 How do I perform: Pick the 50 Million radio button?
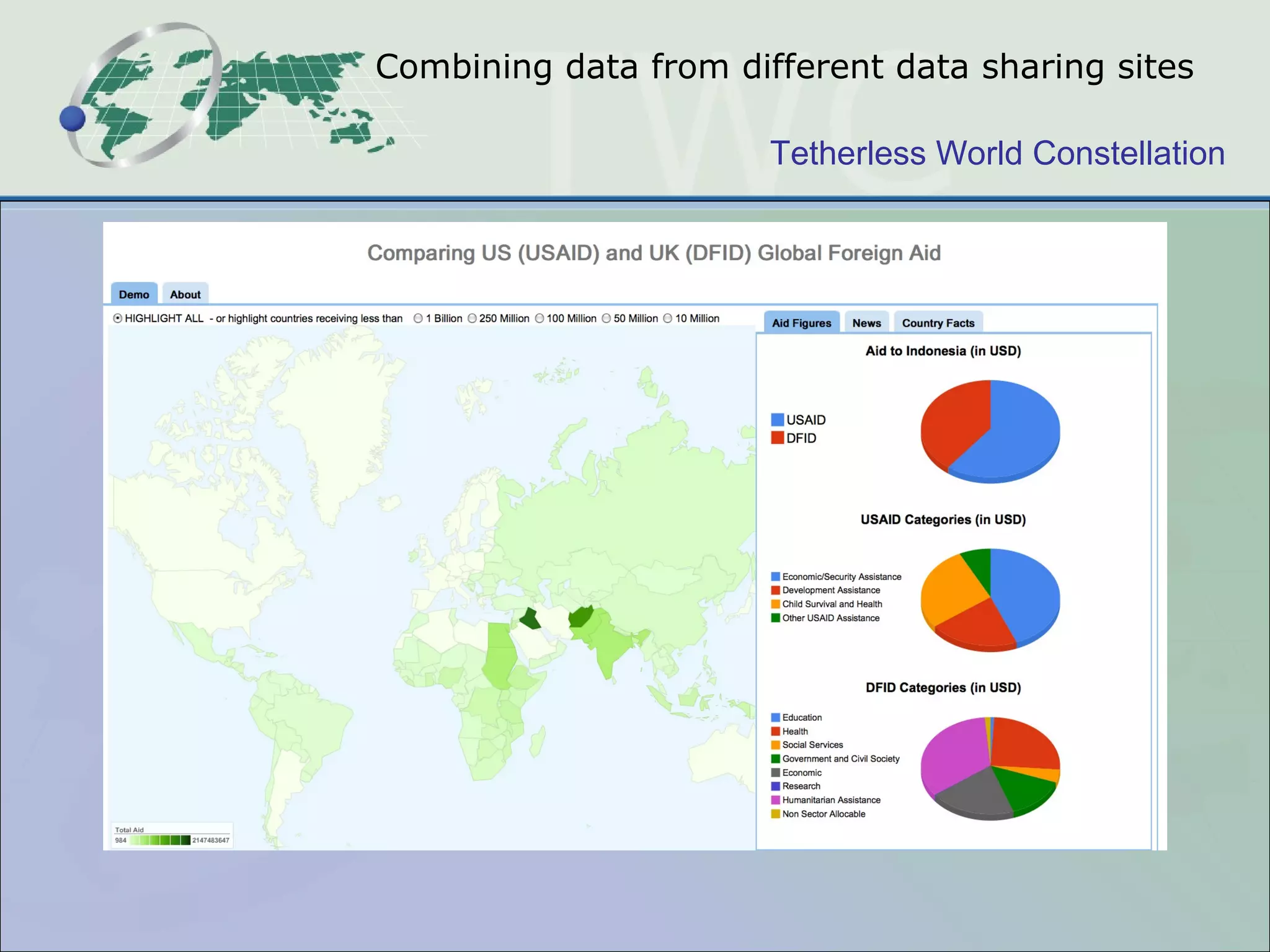(606, 319)
